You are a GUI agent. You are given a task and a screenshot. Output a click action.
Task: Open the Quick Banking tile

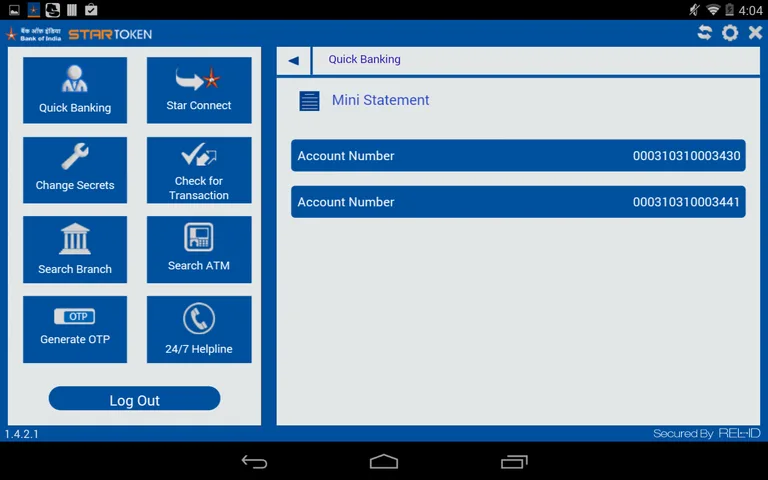[75, 90]
